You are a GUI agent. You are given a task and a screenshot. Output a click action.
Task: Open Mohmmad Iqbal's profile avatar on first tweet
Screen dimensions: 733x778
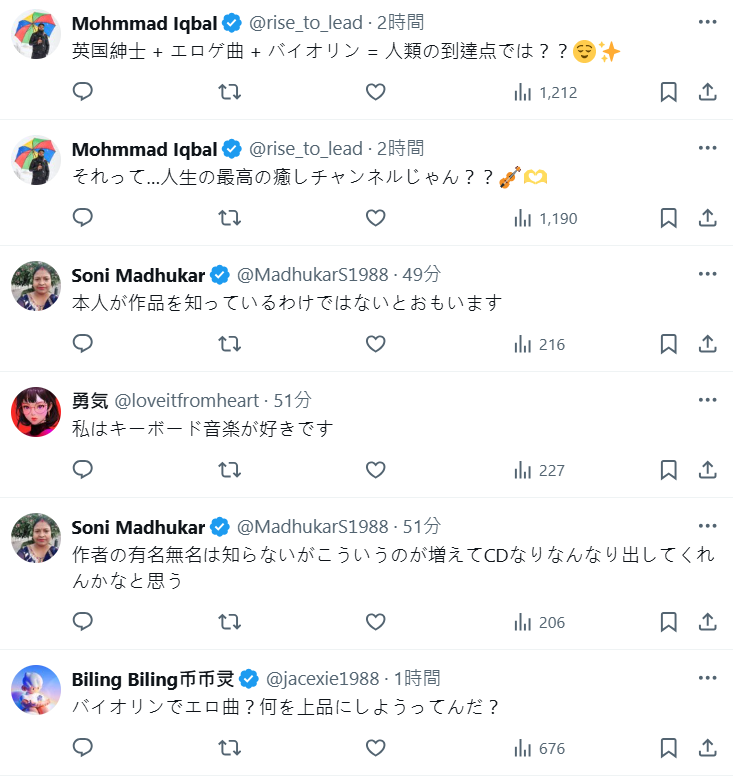click(36, 35)
